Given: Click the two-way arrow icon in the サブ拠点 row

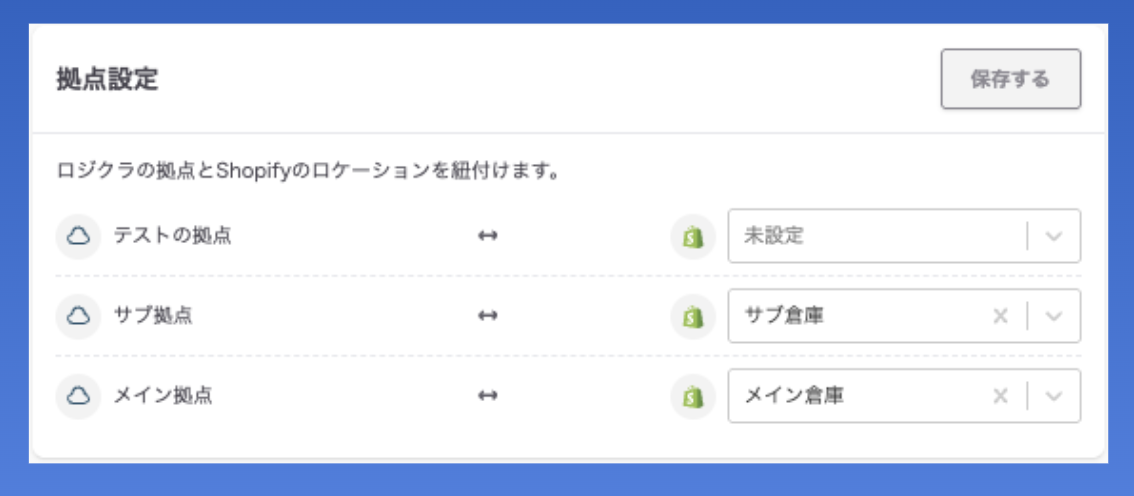Looking at the screenshot, I should [x=488, y=316].
